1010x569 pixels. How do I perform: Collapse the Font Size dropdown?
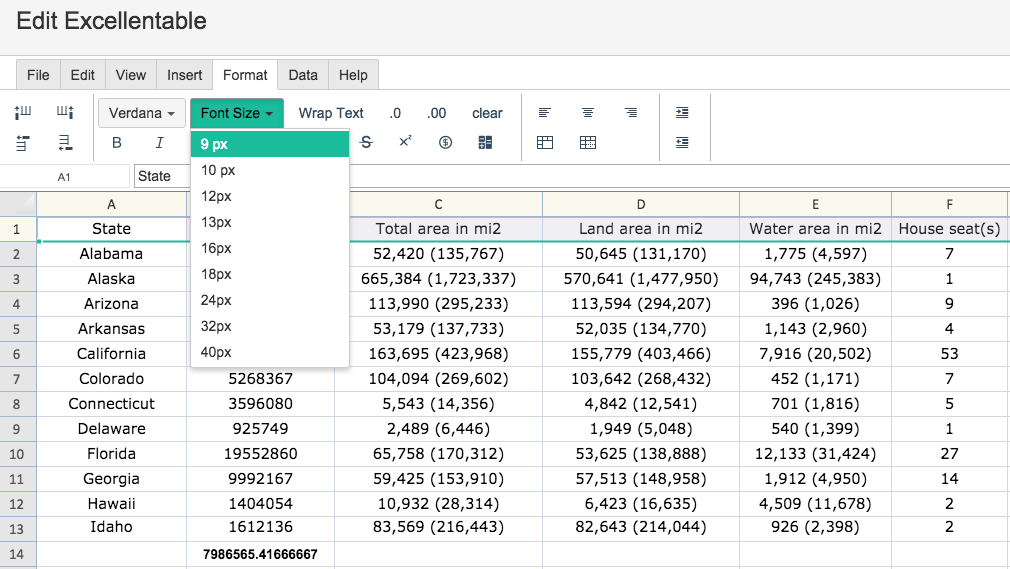click(x=237, y=113)
